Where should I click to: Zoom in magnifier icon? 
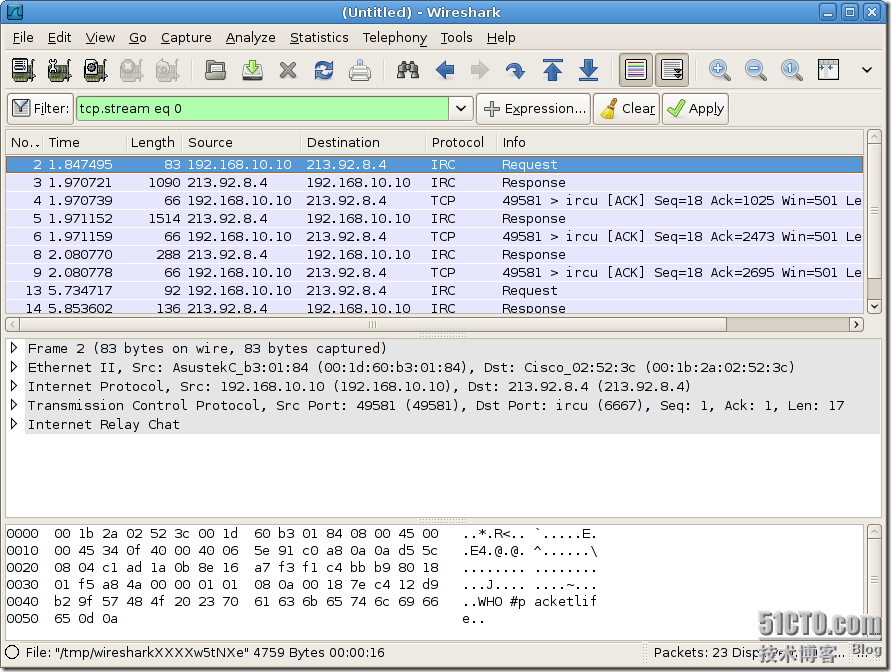pos(720,70)
